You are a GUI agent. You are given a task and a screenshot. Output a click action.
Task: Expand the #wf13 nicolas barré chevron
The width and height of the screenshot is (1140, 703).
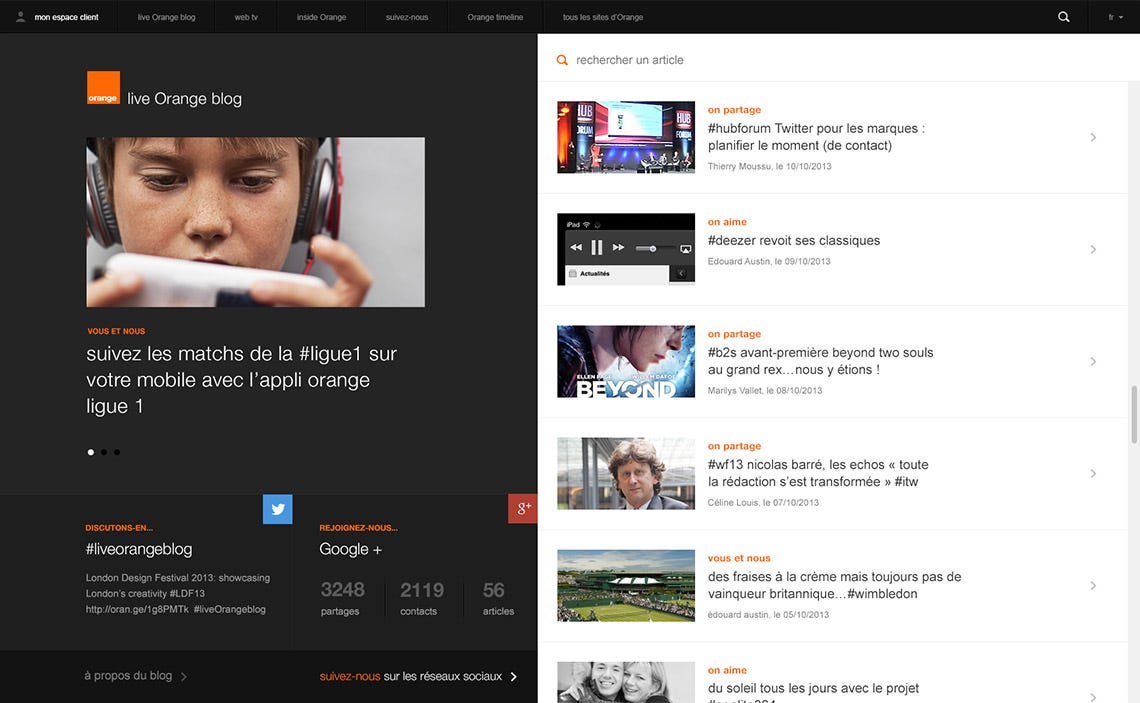click(1093, 473)
